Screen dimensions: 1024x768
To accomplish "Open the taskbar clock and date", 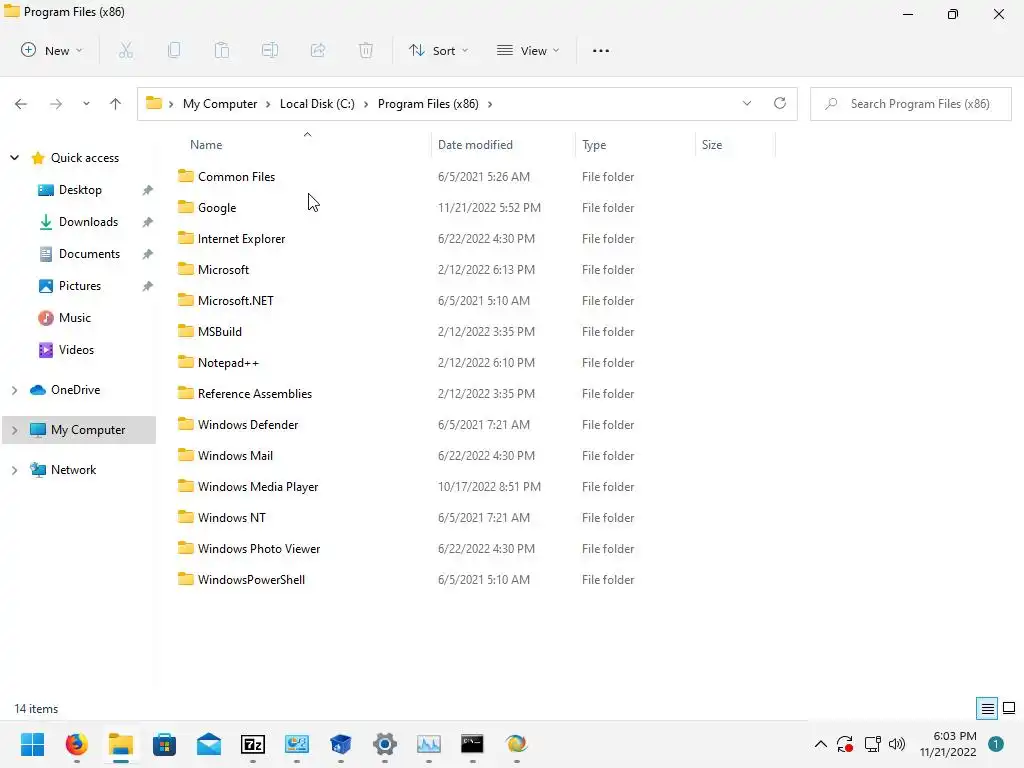I will (x=948, y=744).
